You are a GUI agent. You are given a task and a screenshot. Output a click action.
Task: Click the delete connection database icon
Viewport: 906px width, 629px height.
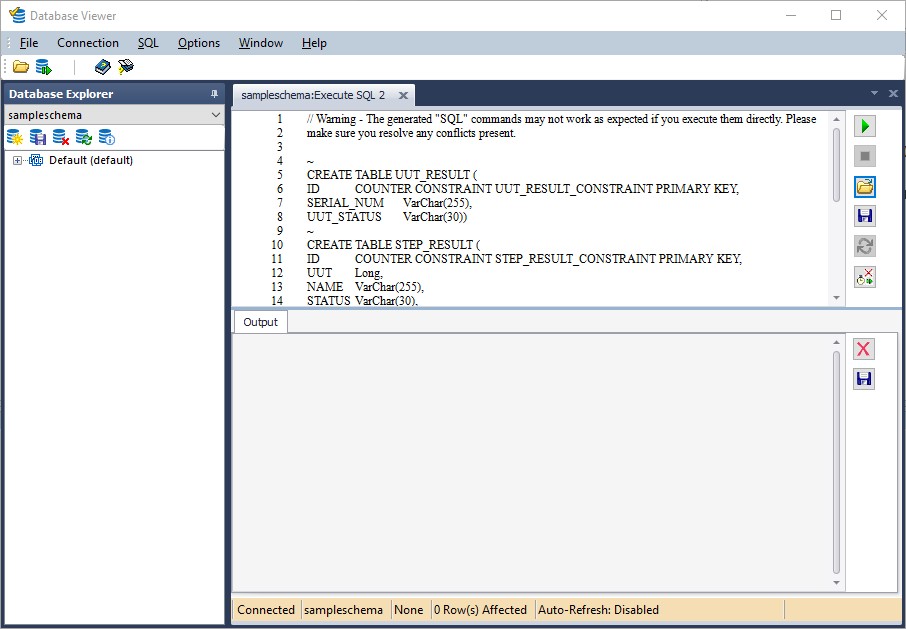tap(61, 137)
